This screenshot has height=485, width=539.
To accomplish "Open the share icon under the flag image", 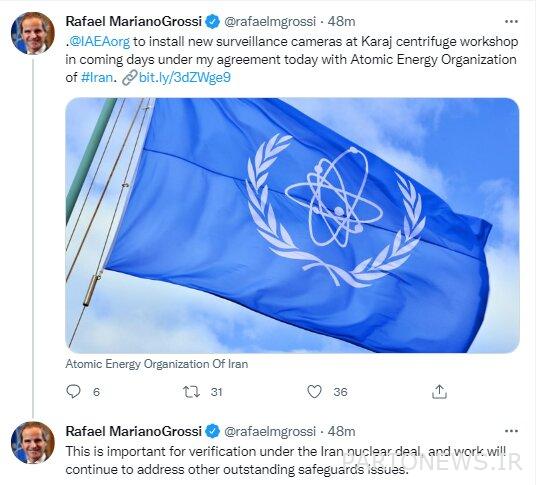I will point(439,392).
